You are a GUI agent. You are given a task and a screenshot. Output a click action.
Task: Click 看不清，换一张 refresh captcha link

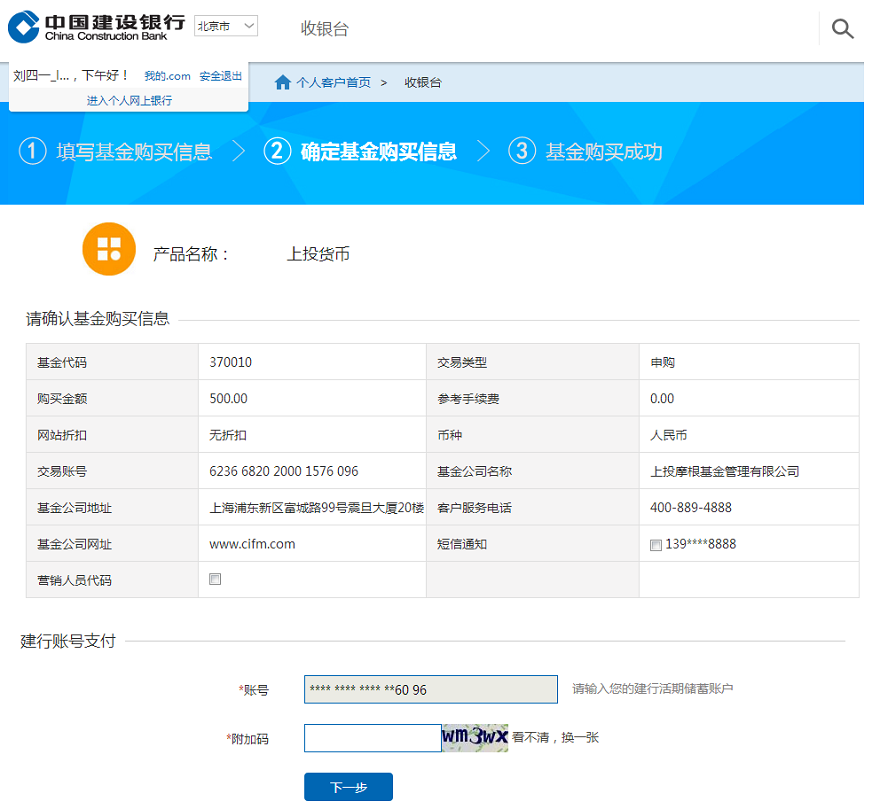(556, 738)
